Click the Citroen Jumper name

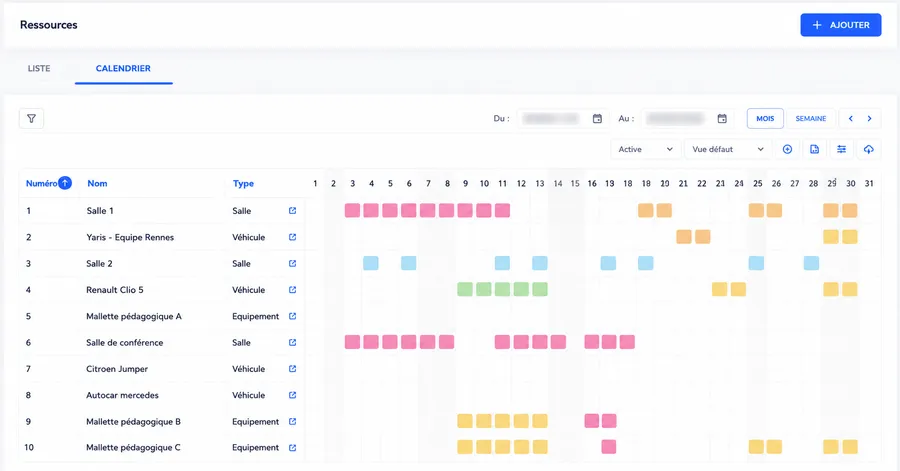tap(117, 369)
